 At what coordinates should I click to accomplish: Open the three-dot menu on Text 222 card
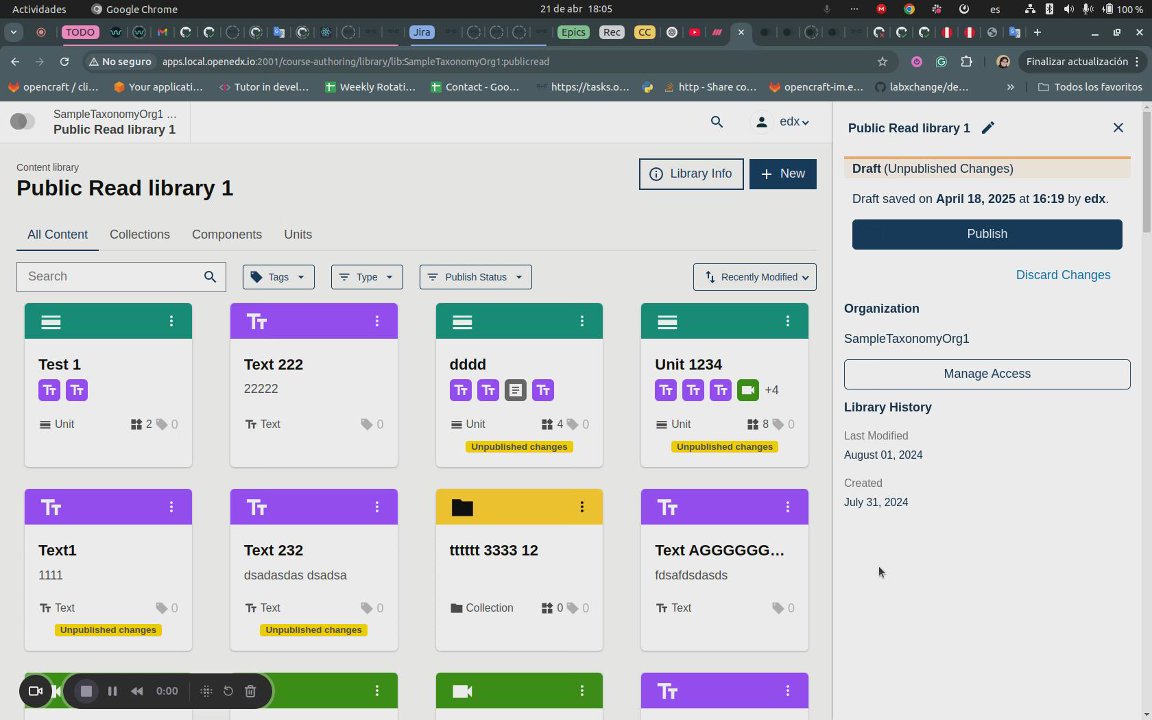pos(377,321)
